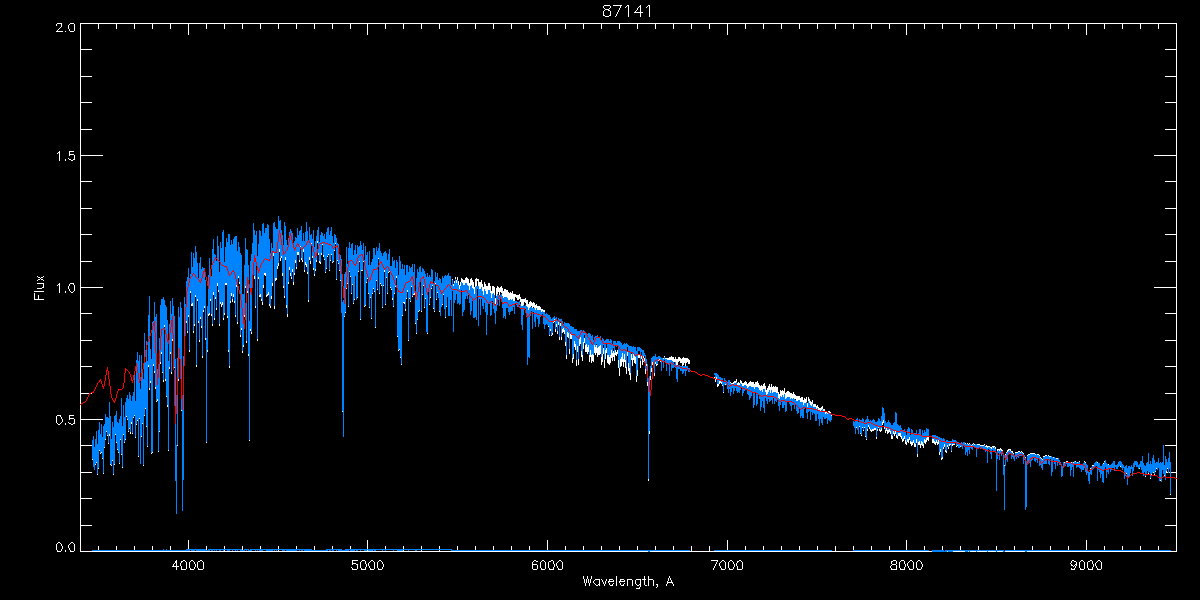Pick the 0.5 flux tick label
The image size is (1200, 600).
pyautogui.click(x=65, y=419)
